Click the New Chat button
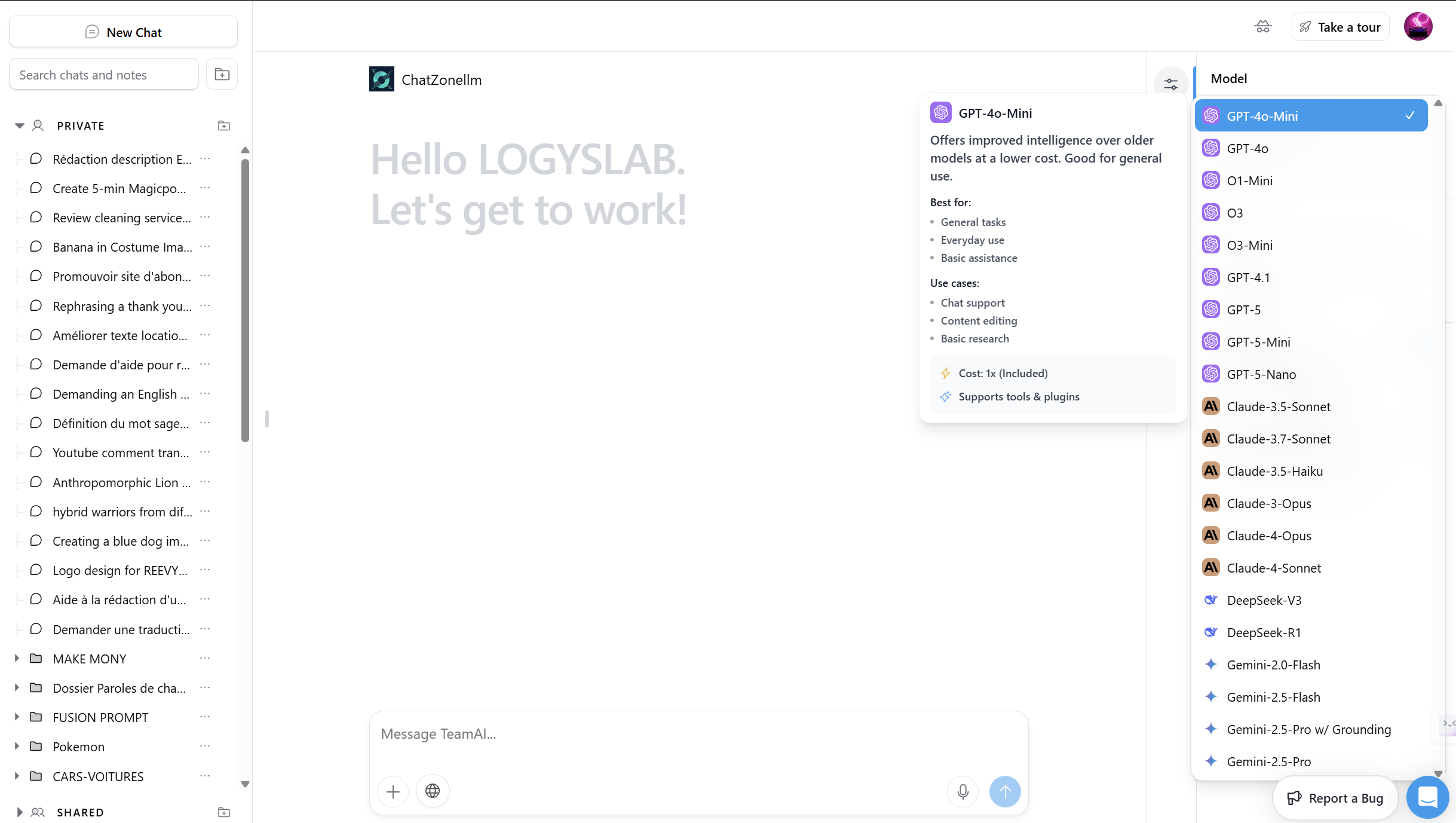The image size is (1456, 823). [123, 32]
